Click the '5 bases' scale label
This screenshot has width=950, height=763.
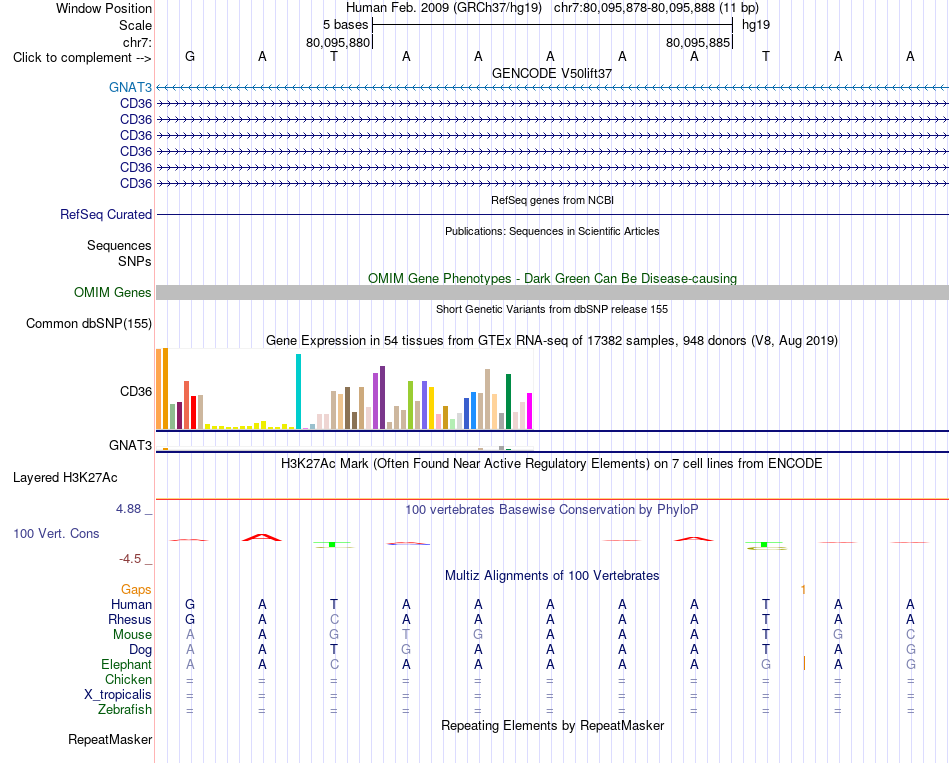click(x=345, y=25)
